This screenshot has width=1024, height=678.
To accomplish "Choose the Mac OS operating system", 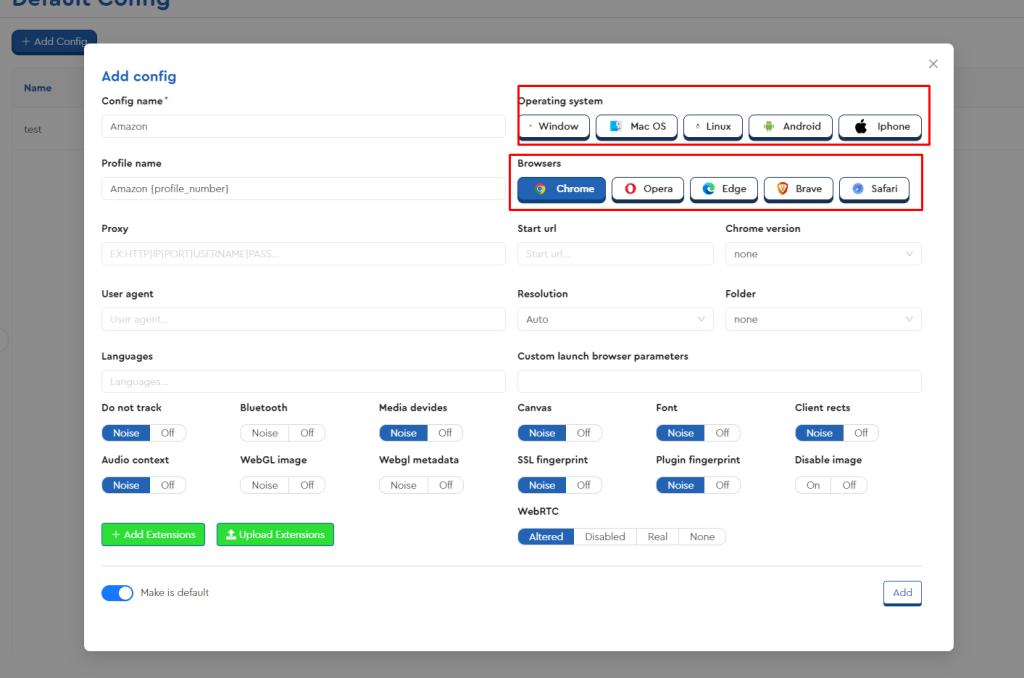I will pos(637,127).
